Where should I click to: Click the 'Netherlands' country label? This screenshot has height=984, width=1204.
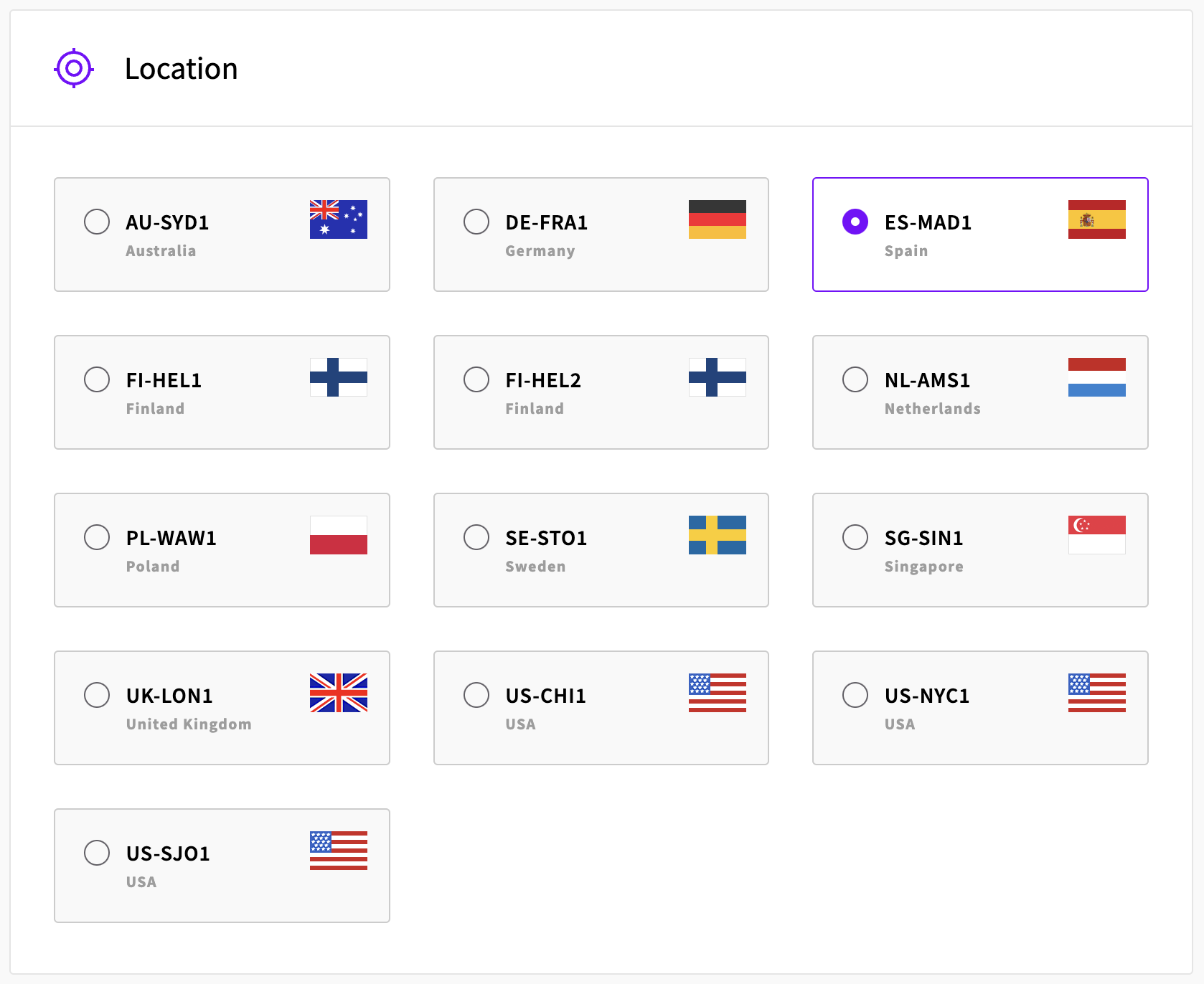(x=933, y=409)
